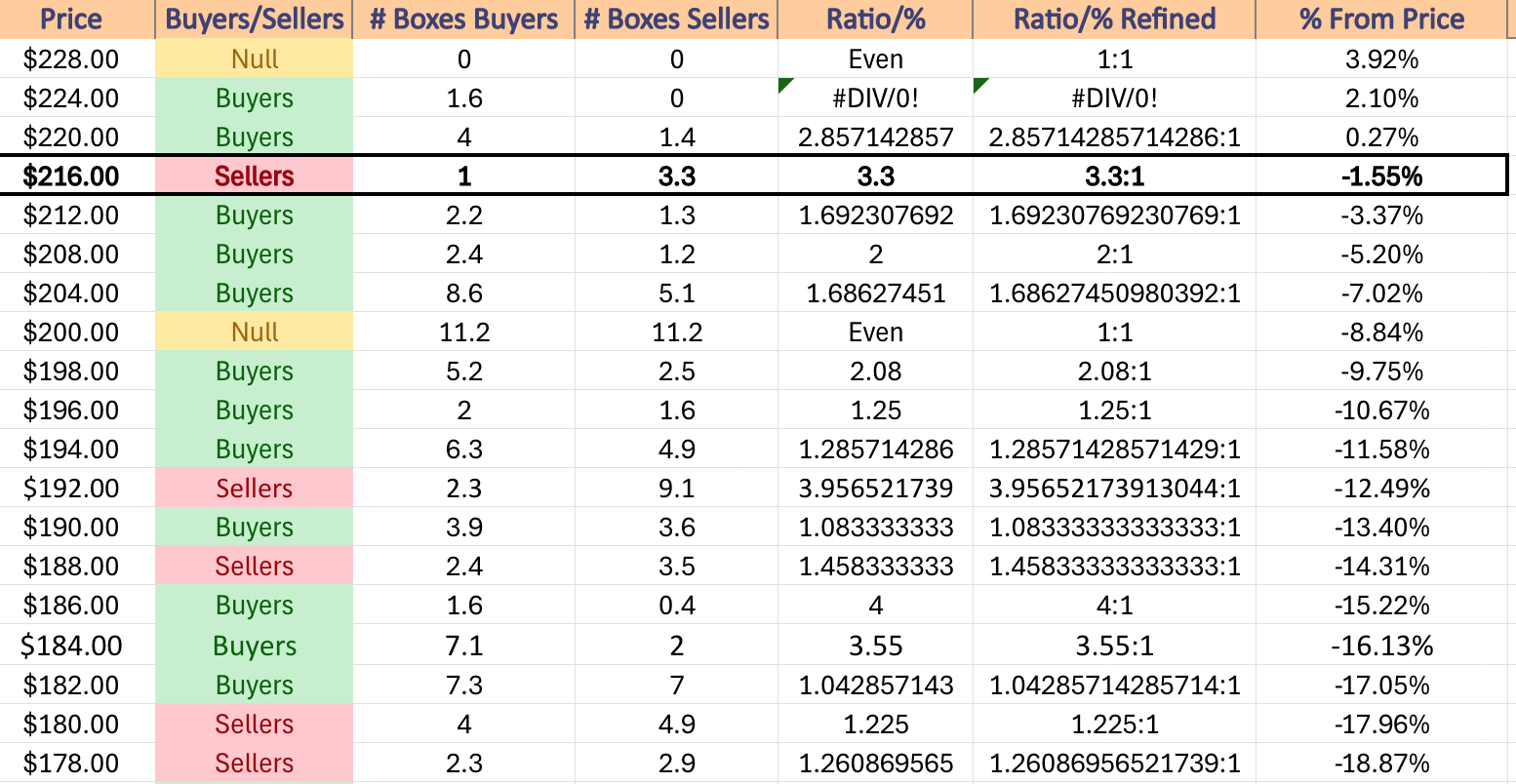Click the $220.00 price cell
Viewport: 1516px width, 784px height.
77,137
